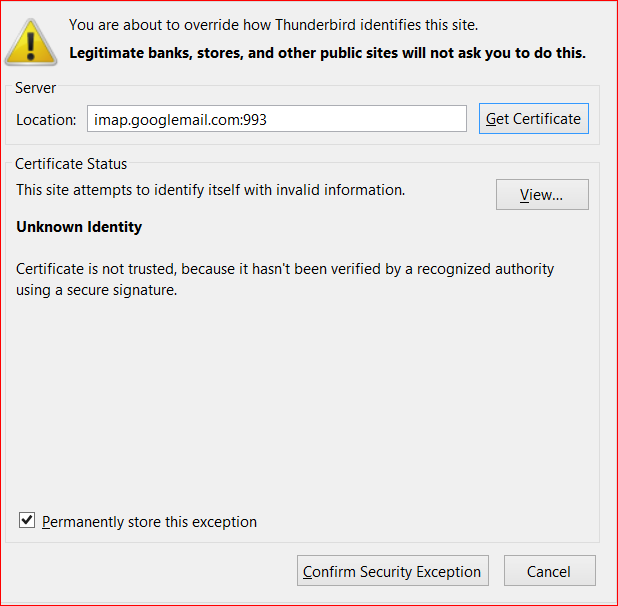Focus the server Location input field
Screen dimensions: 618x606
(x=276, y=119)
